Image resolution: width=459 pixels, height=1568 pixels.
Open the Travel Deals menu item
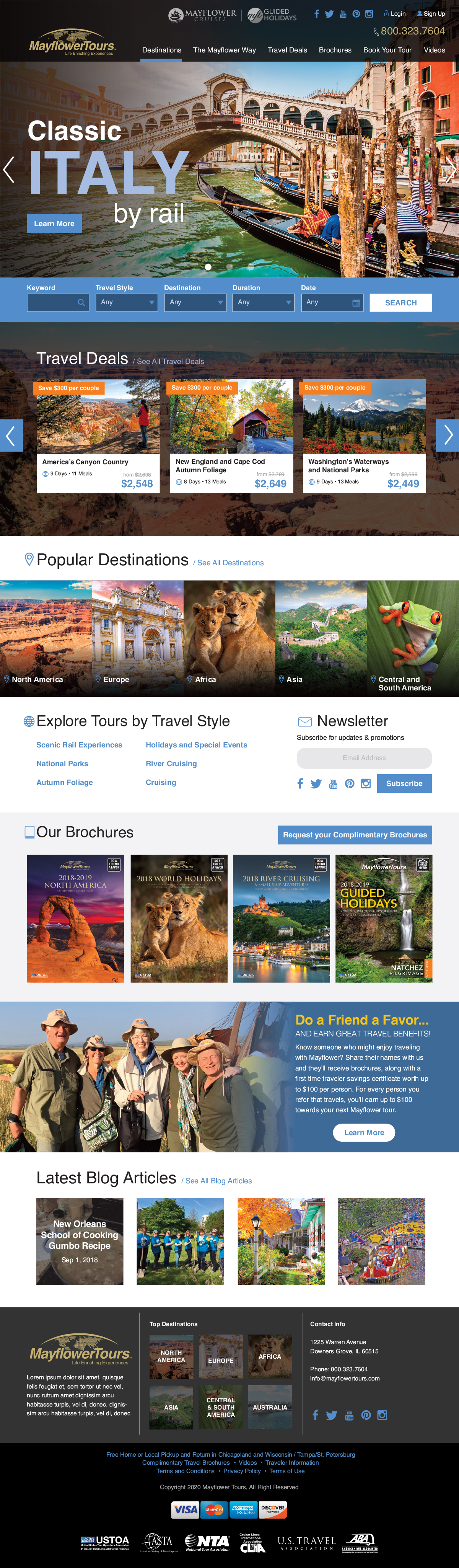(287, 50)
